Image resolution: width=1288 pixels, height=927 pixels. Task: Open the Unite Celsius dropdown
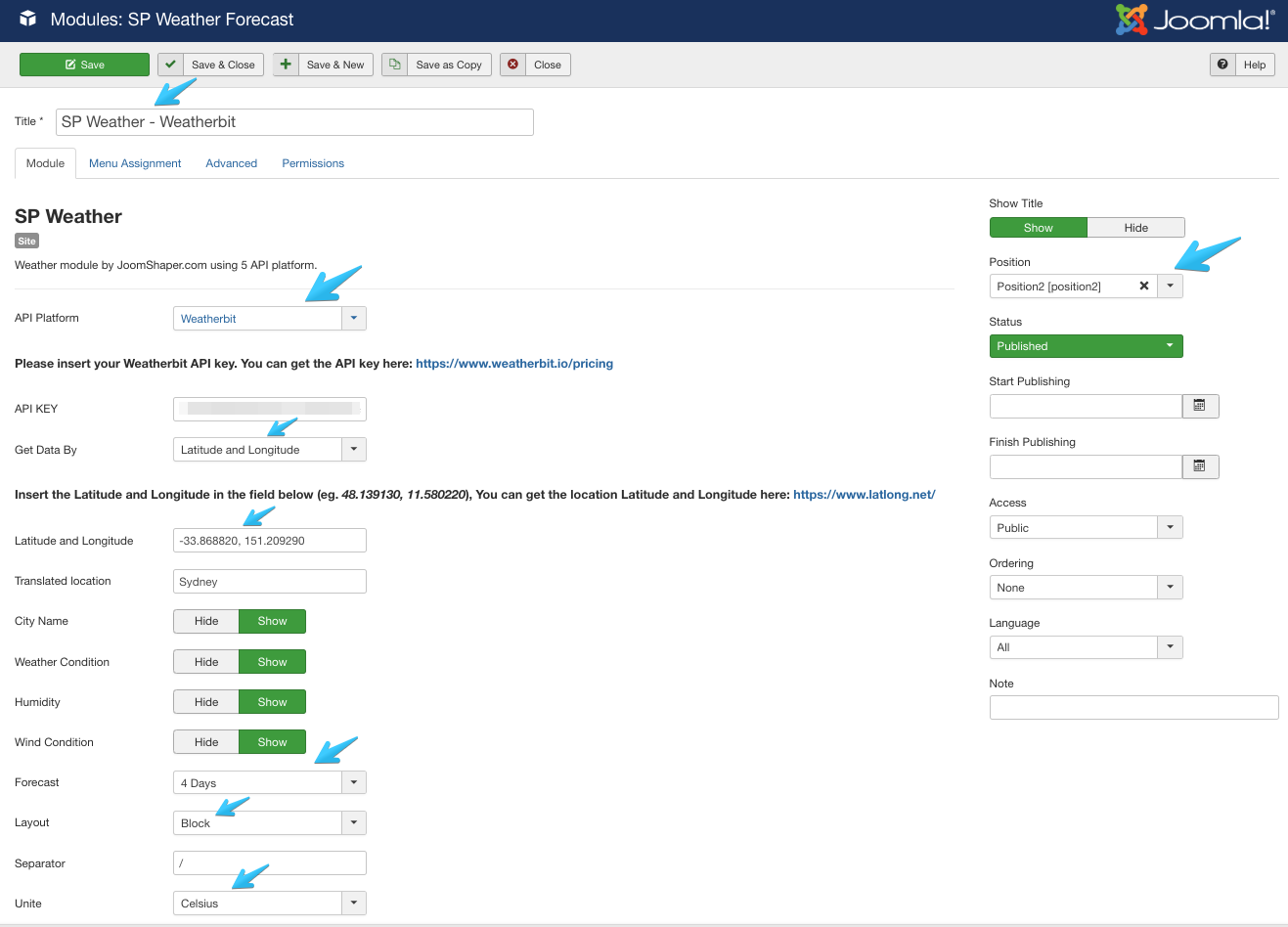point(270,904)
